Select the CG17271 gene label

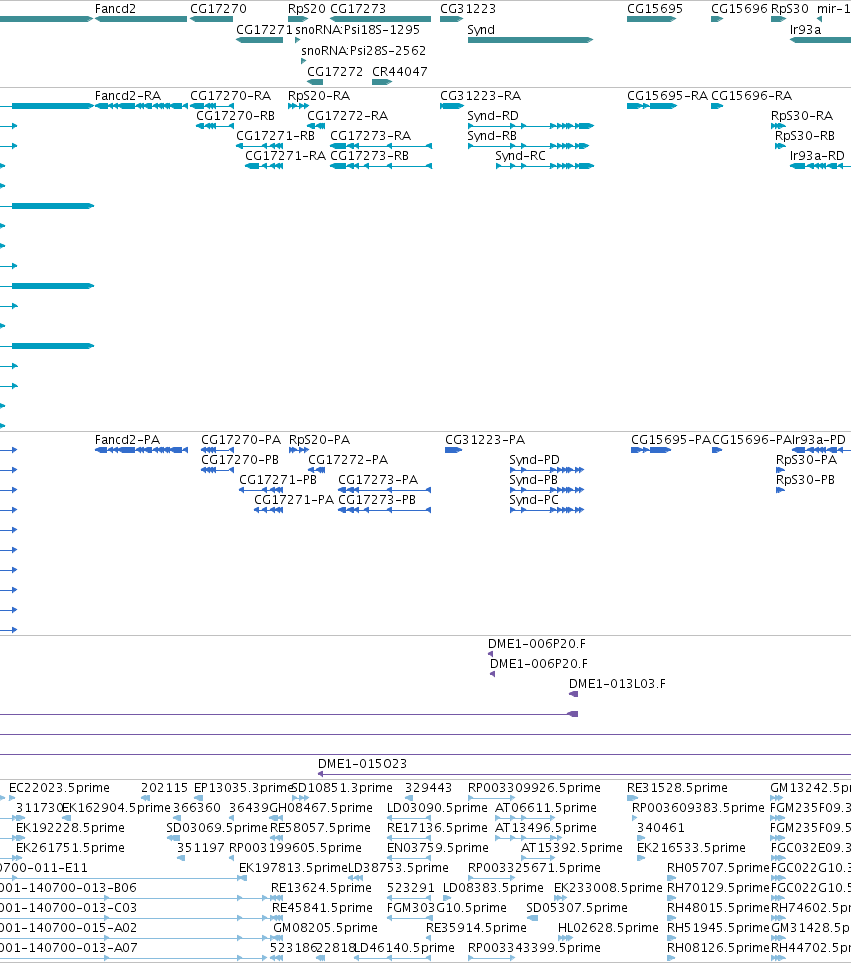pyautogui.click(x=264, y=30)
